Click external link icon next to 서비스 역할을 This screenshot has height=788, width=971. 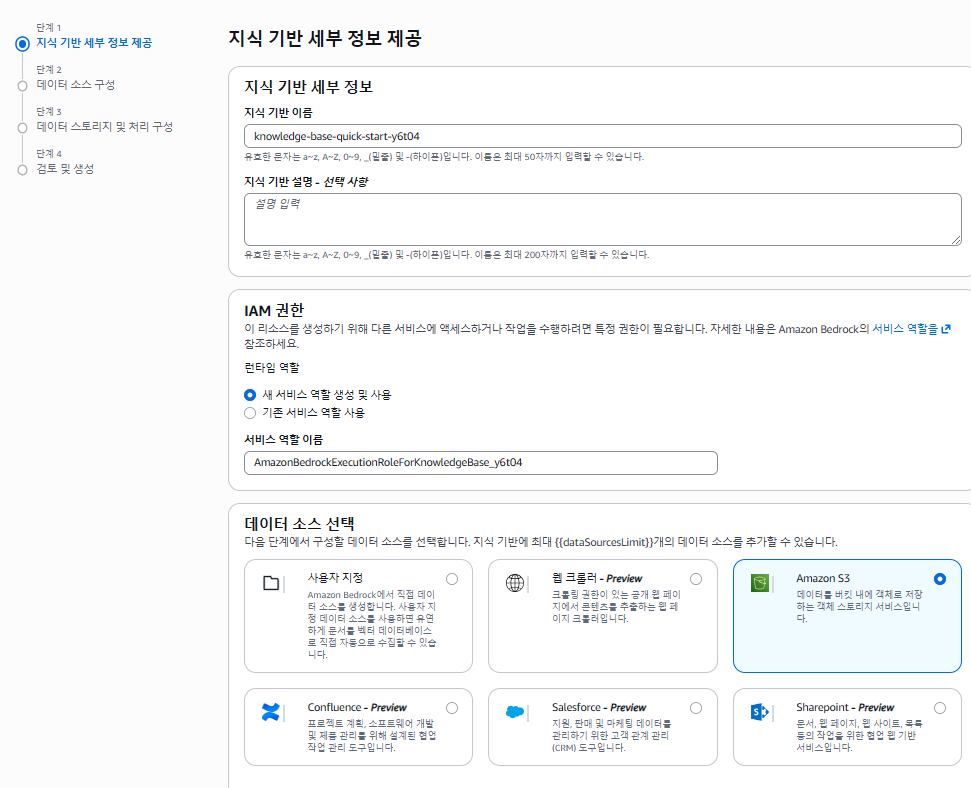tap(946, 329)
